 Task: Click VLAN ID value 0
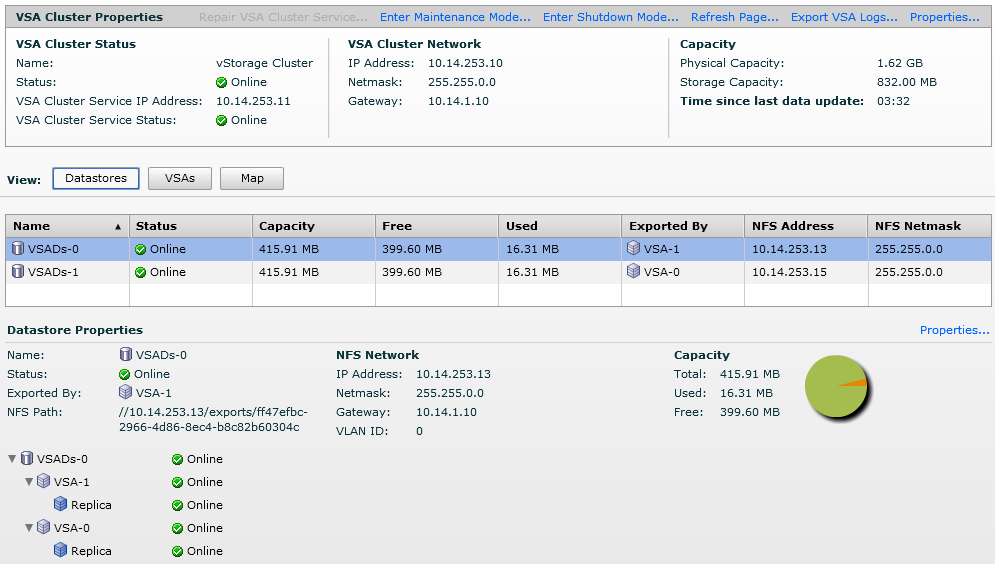click(419, 431)
